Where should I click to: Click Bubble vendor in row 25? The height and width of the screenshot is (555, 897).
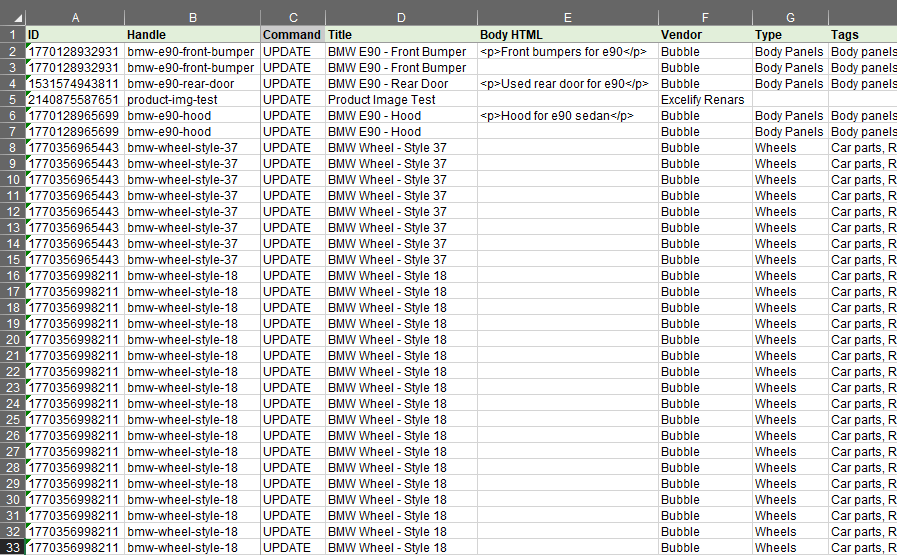click(x=705, y=420)
